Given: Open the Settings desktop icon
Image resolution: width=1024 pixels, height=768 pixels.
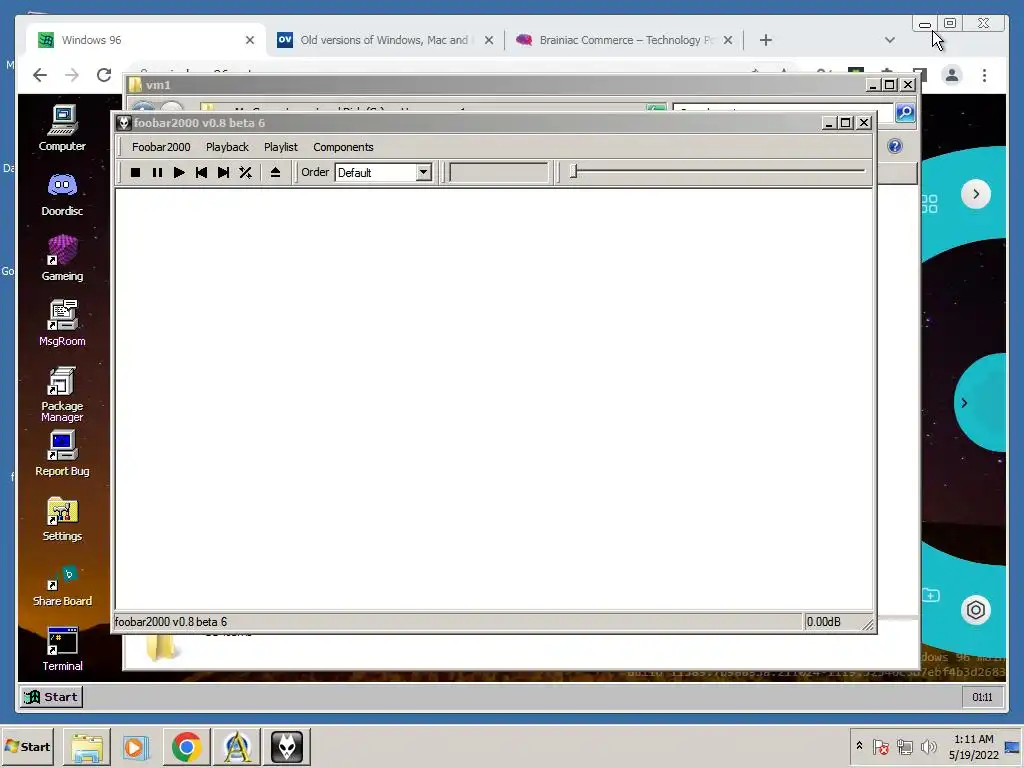Looking at the screenshot, I should (62, 519).
